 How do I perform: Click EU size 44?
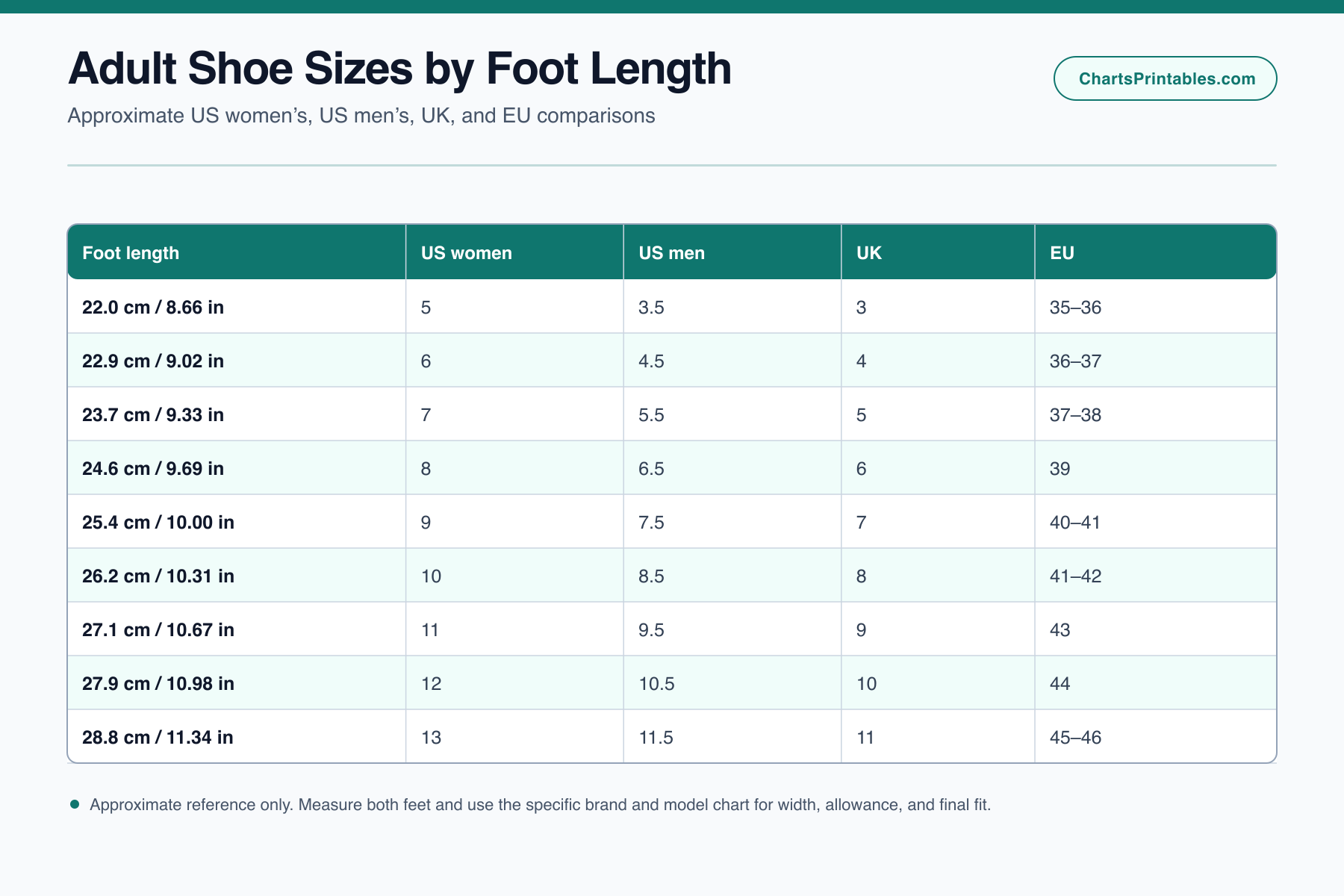click(x=1156, y=683)
